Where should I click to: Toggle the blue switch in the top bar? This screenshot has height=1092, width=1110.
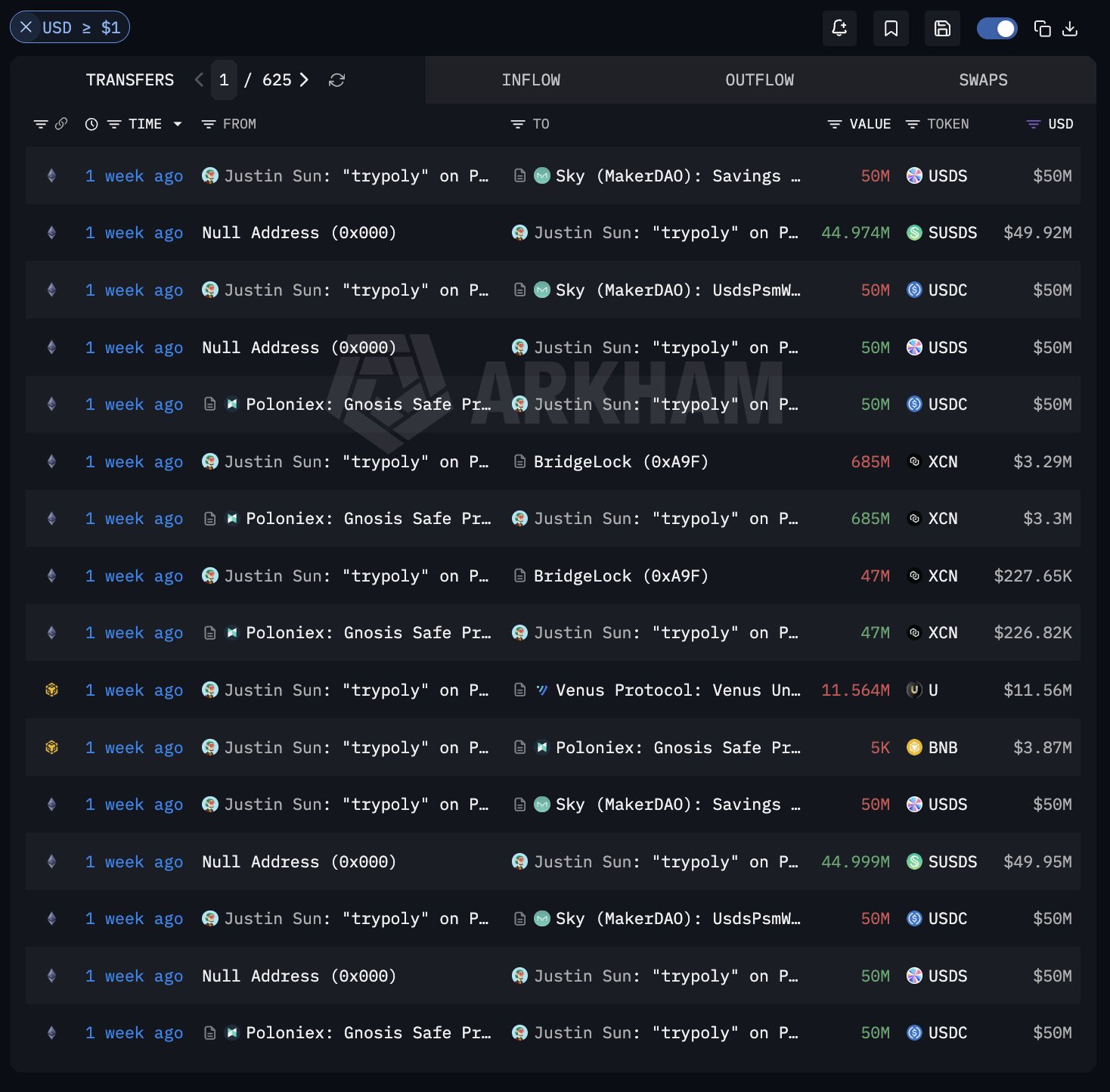tap(997, 29)
